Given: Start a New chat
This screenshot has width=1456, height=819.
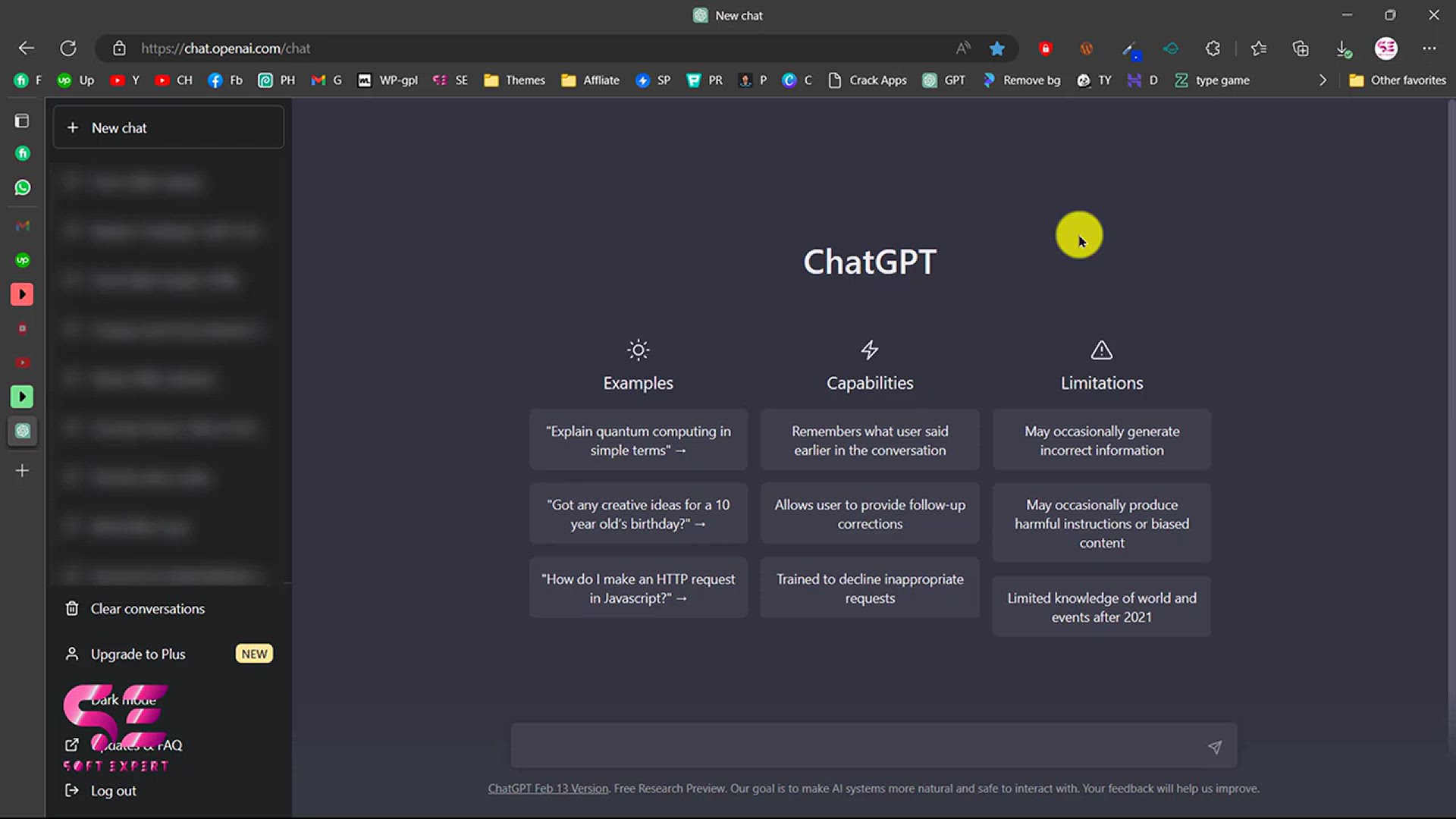Looking at the screenshot, I should [168, 127].
